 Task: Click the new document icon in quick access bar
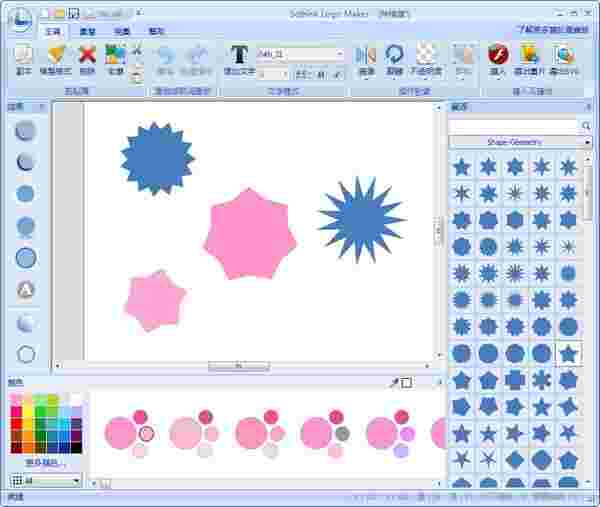tap(45, 13)
